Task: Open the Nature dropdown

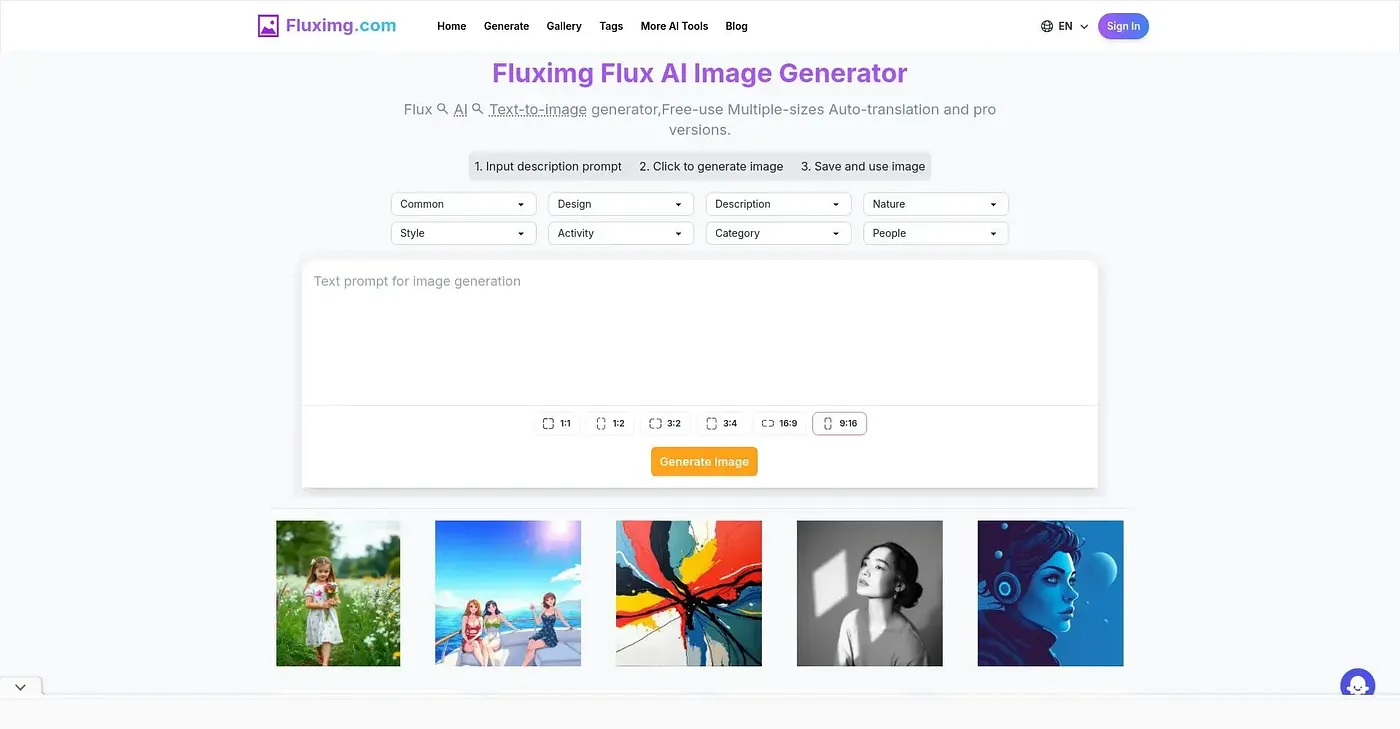Action: pyautogui.click(x=936, y=204)
